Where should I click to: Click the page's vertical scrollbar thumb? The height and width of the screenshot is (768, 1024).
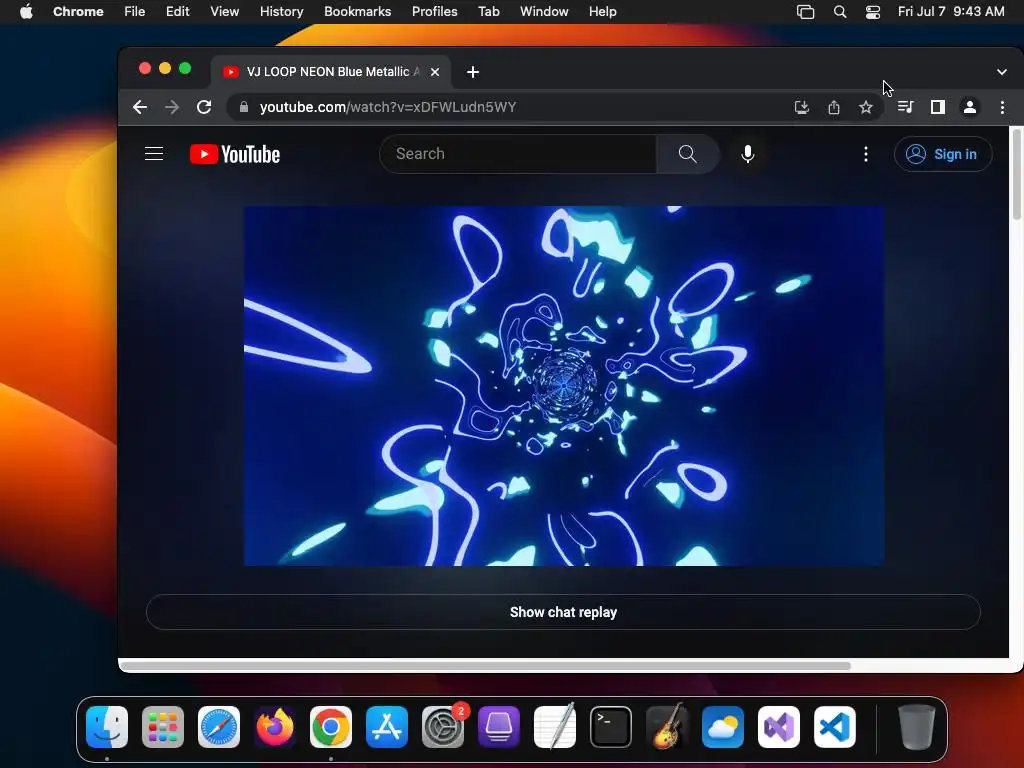(x=1016, y=174)
